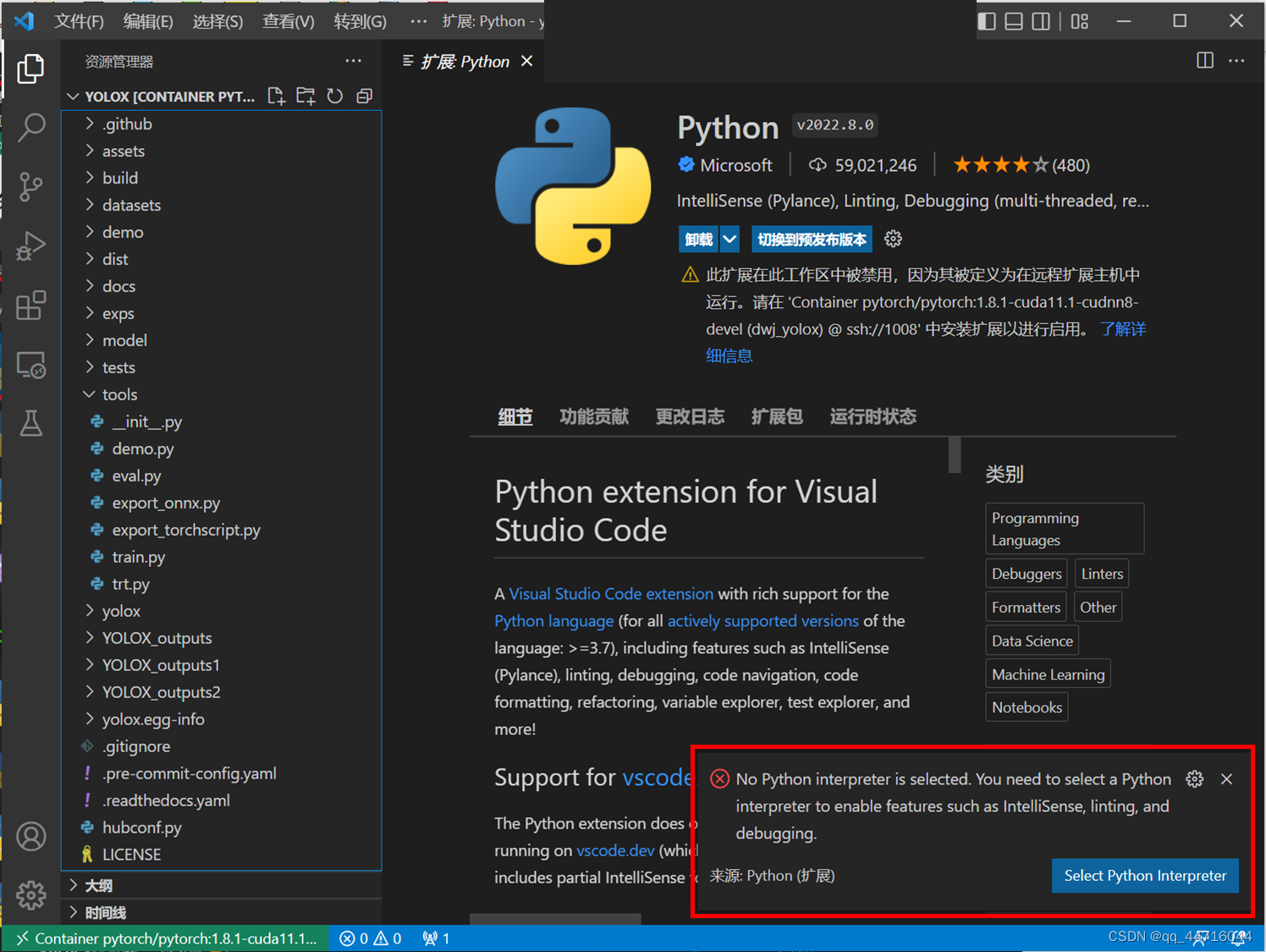Open the Extensions view

[x=31, y=305]
